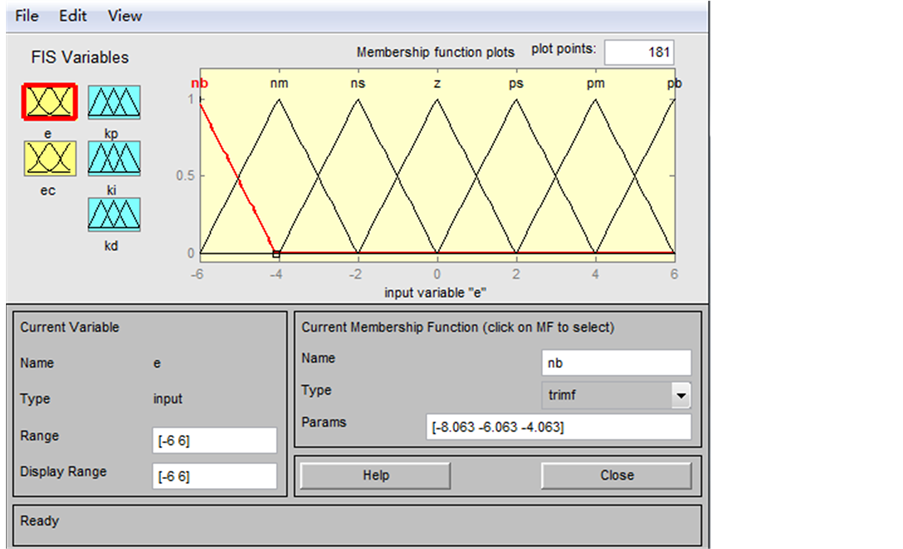This screenshot has width=903, height=549.
Task: Open the Edit menu
Action: [73, 16]
